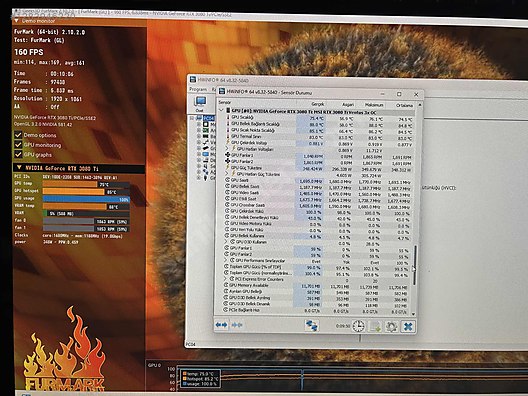The height and width of the screenshot is (396, 528).
Task: Expand GPU Performans Sınırlayıcılar row
Action: click(226, 260)
